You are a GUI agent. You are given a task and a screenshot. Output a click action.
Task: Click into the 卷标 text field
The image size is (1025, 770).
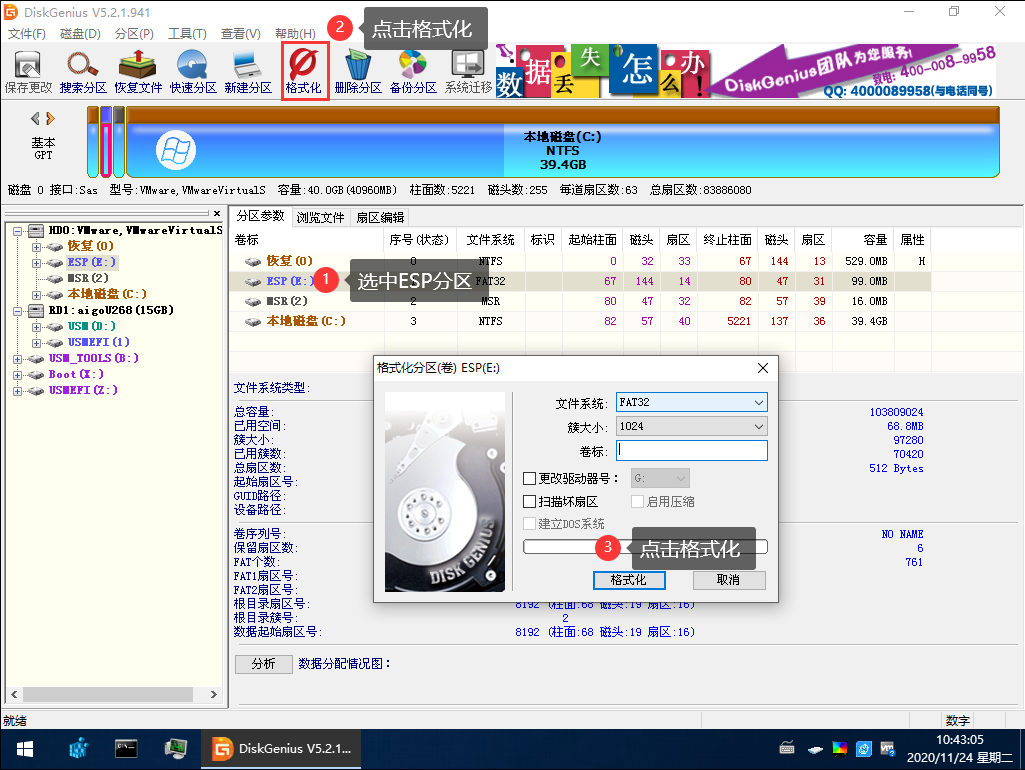pos(692,451)
